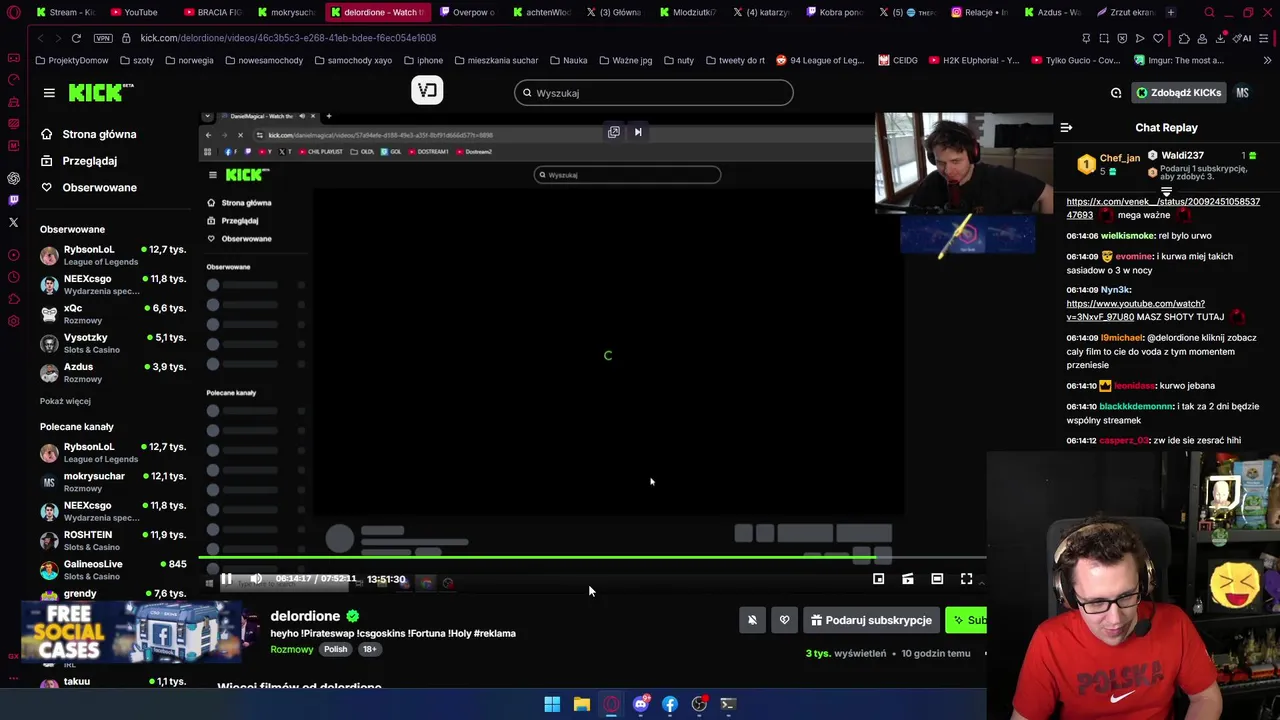
Task: Open Vysotzky channel in the sidebar
Action: 113,343
